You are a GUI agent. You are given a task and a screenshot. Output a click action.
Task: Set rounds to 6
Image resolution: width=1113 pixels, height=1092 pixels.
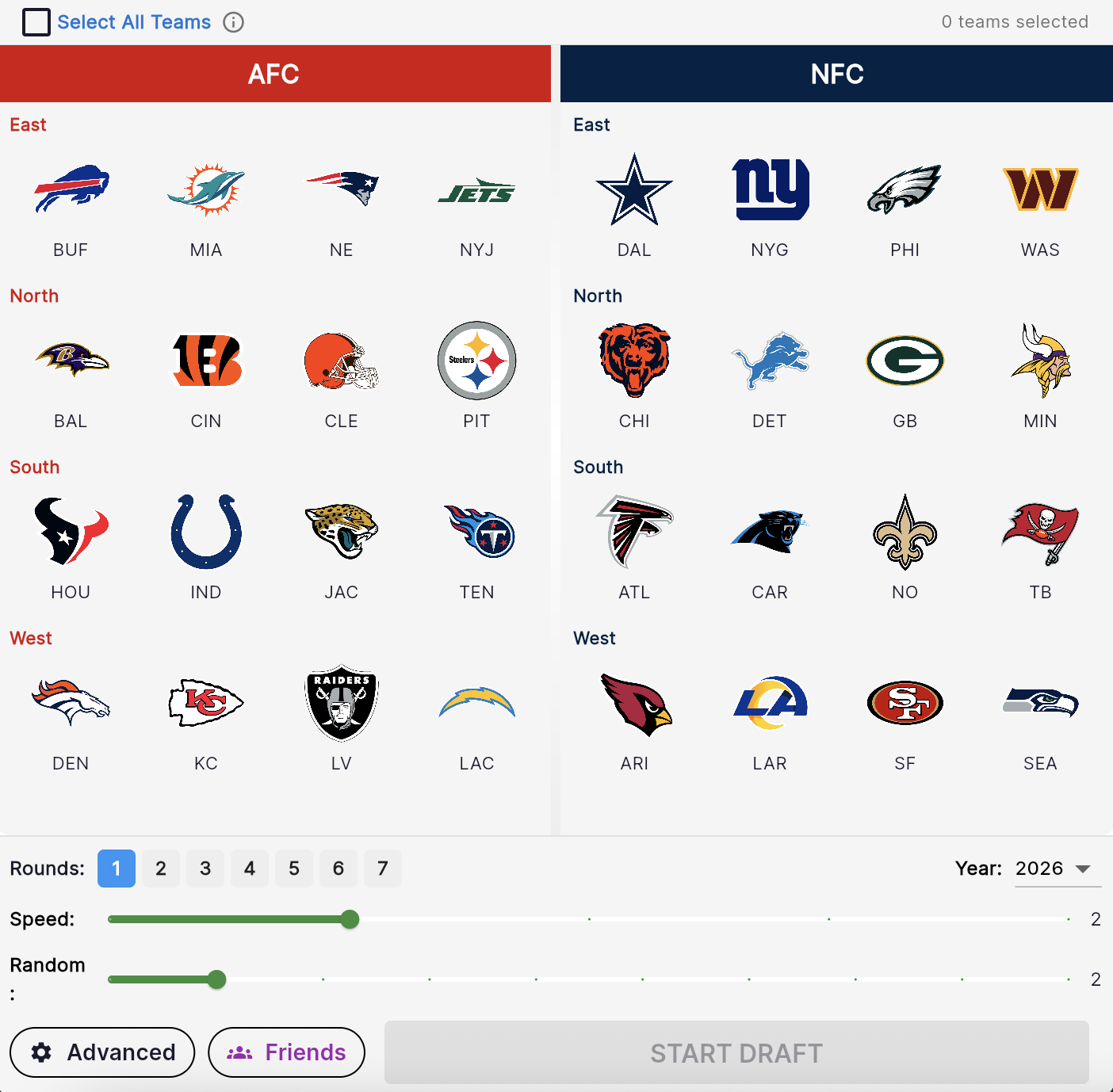(338, 869)
